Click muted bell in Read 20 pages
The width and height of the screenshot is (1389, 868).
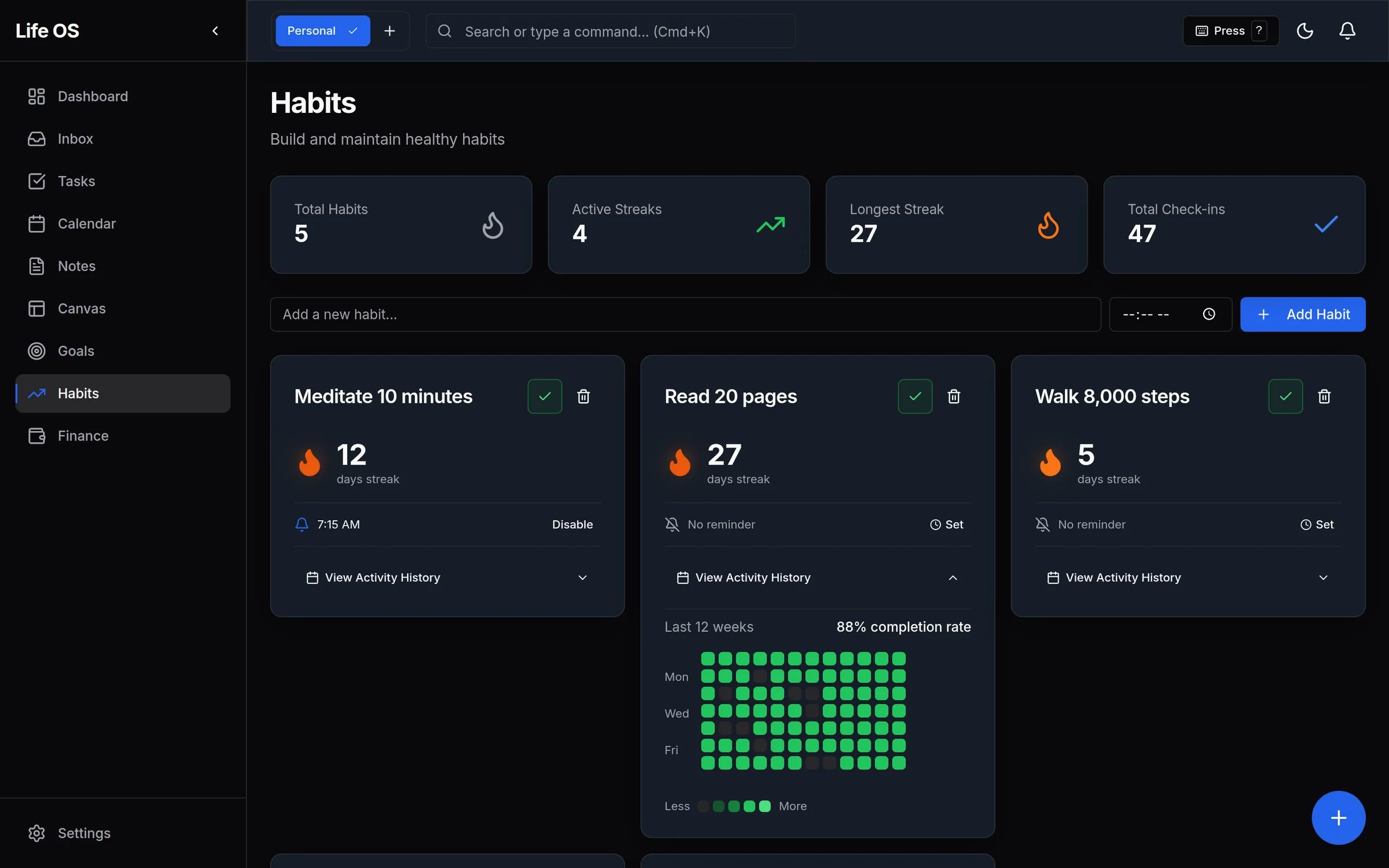click(672, 524)
